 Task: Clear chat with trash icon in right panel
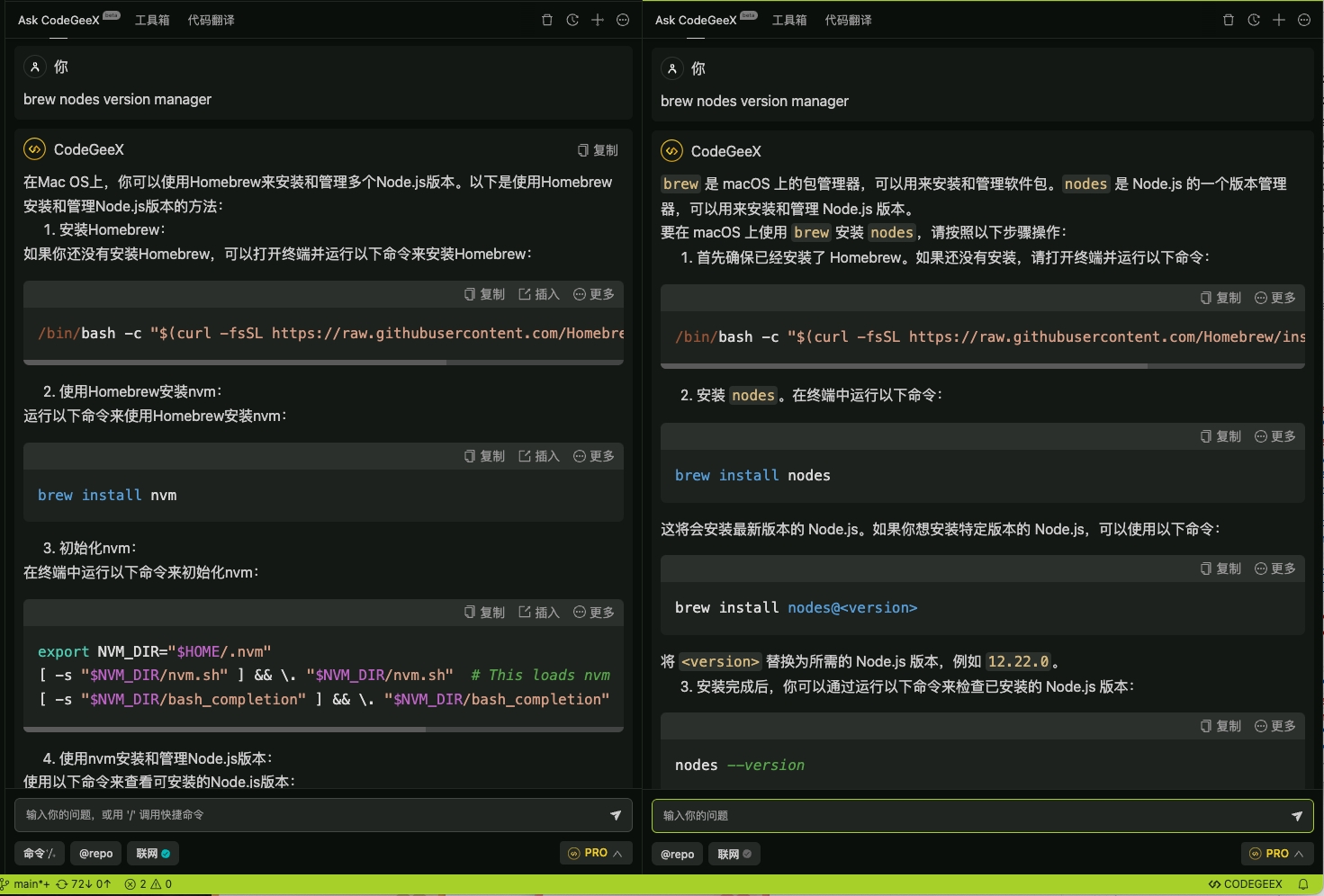click(x=1229, y=20)
